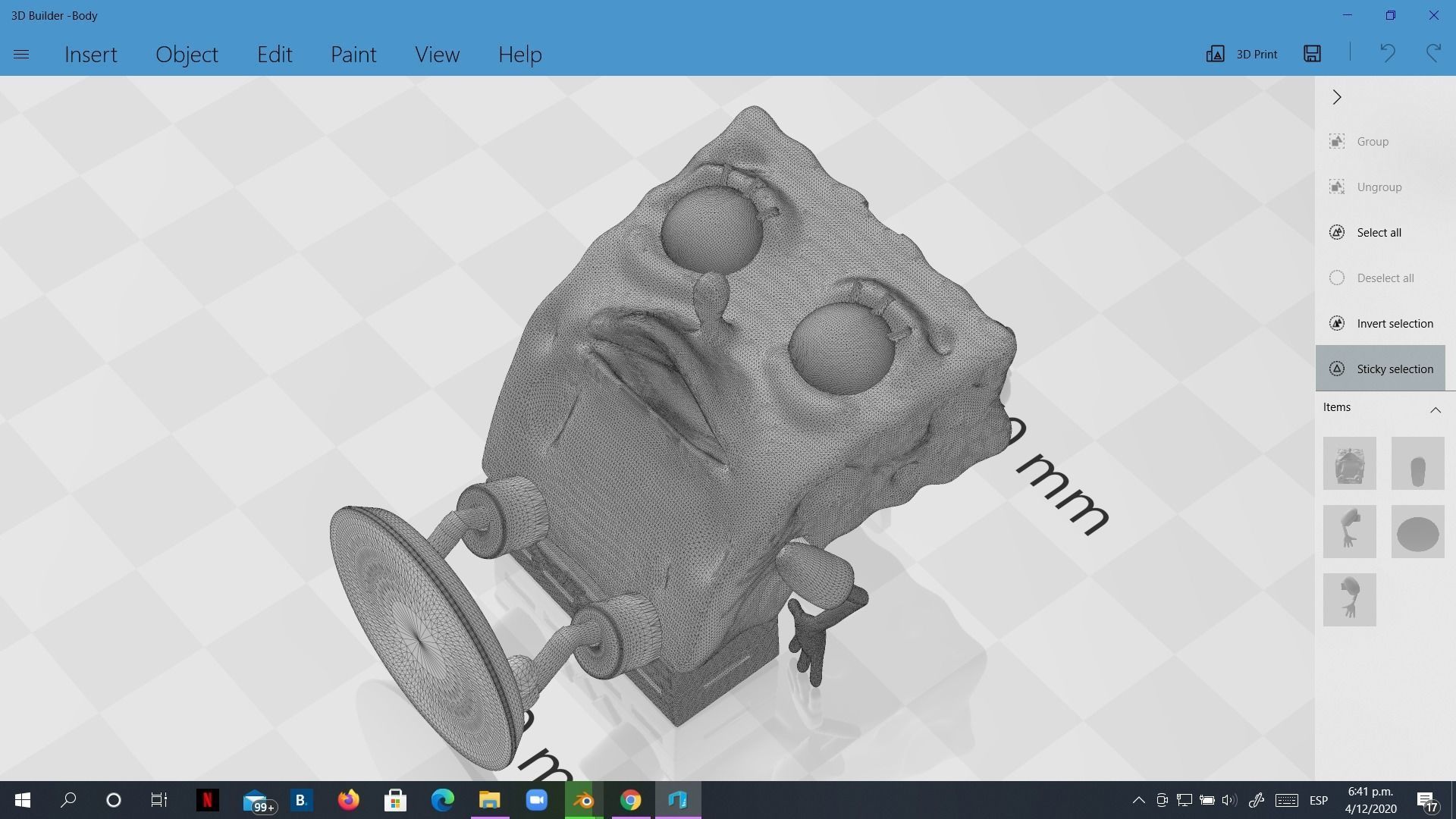
Task: Undo the last action
Action: (x=1387, y=53)
